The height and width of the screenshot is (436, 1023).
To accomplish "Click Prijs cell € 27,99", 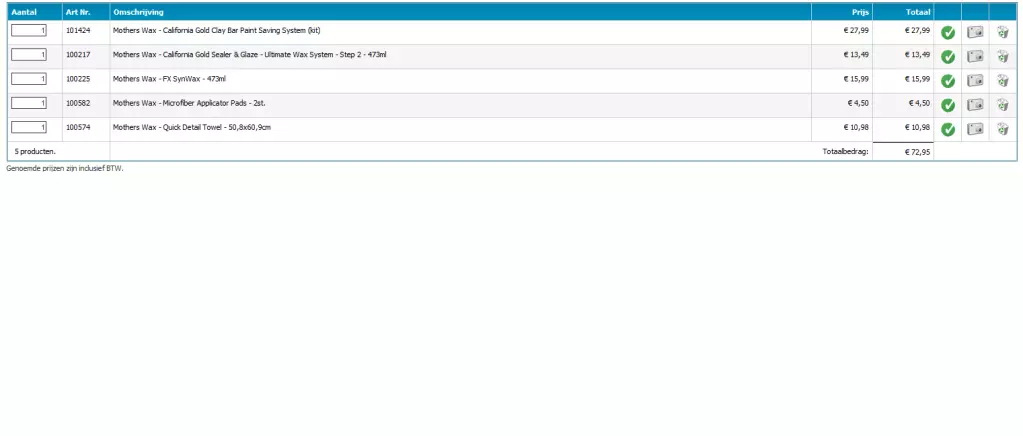I will click(x=856, y=31).
